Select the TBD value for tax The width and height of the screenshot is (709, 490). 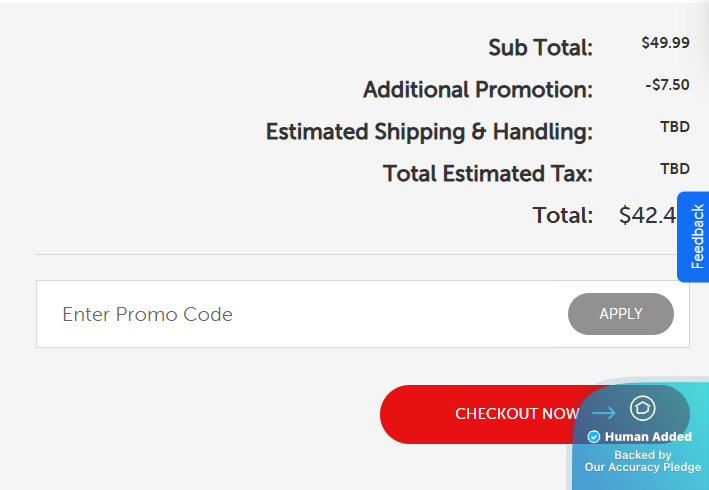coord(675,169)
